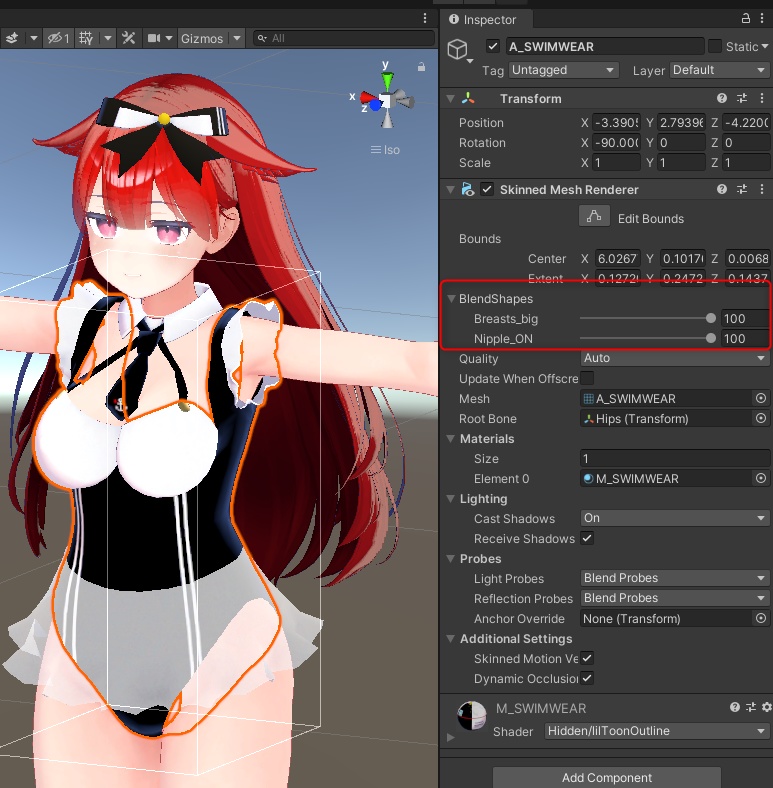Image resolution: width=773 pixels, height=788 pixels.
Task: Toggle the Receive Shadows checkbox
Action: (x=587, y=538)
